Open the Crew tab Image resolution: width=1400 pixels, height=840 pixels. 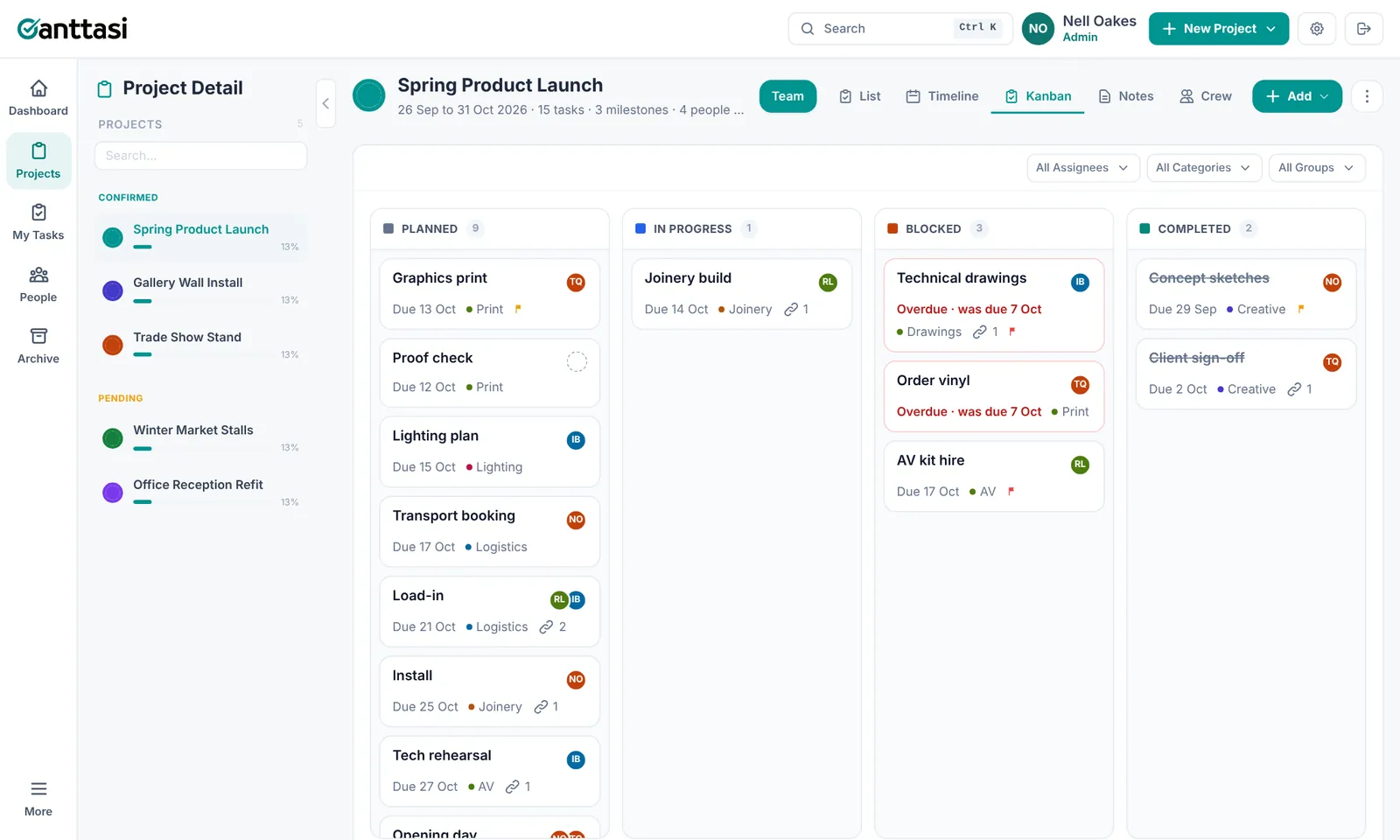[1206, 96]
